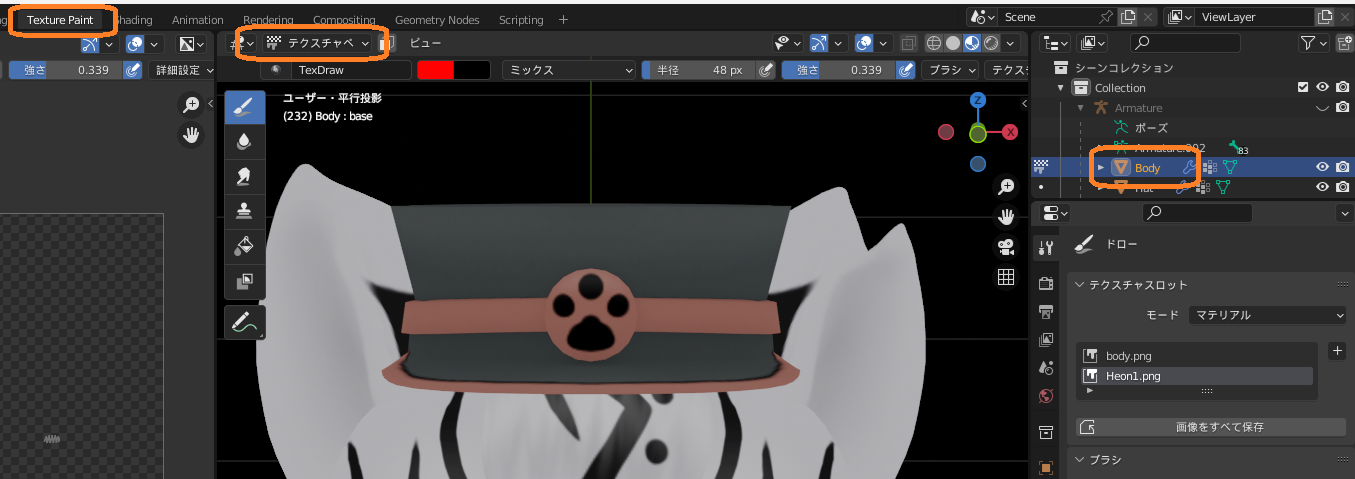
Task: Open the Tool properties tab
Action: [x=1046, y=247]
